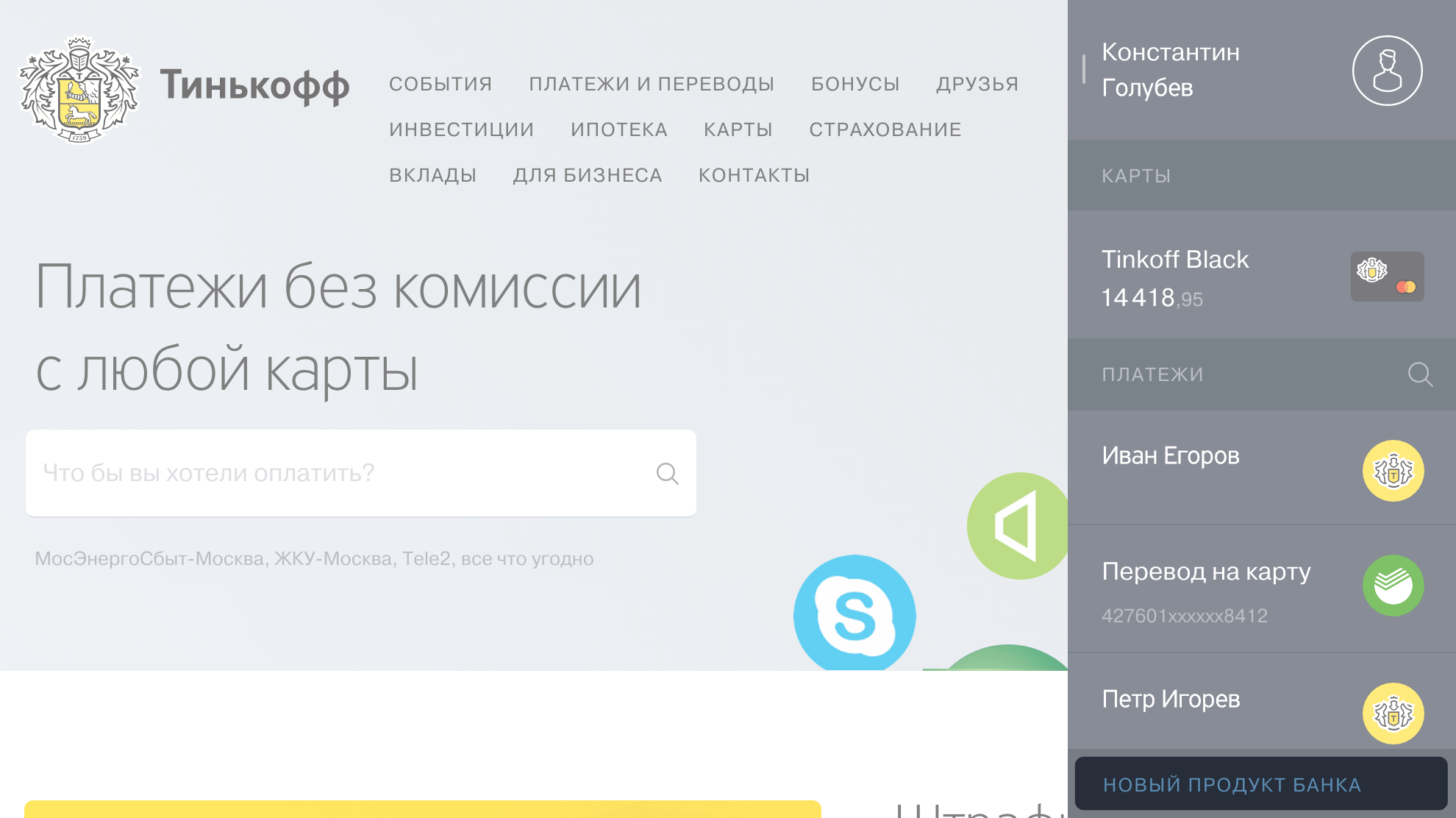This screenshot has height=818, width=1456.
Task: Open the search icon in the ПЛАТЕЖИ header
Action: pos(1420,374)
